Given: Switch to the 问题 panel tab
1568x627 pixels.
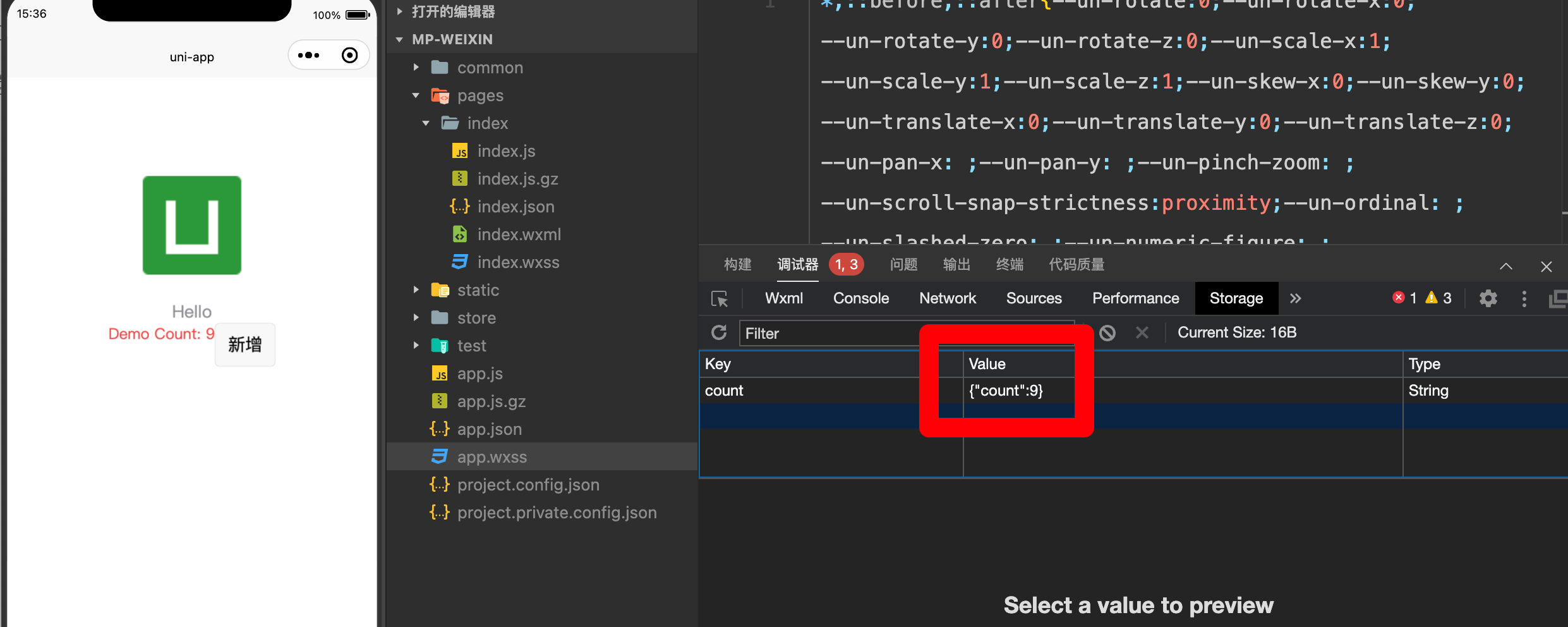Looking at the screenshot, I should 903,264.
